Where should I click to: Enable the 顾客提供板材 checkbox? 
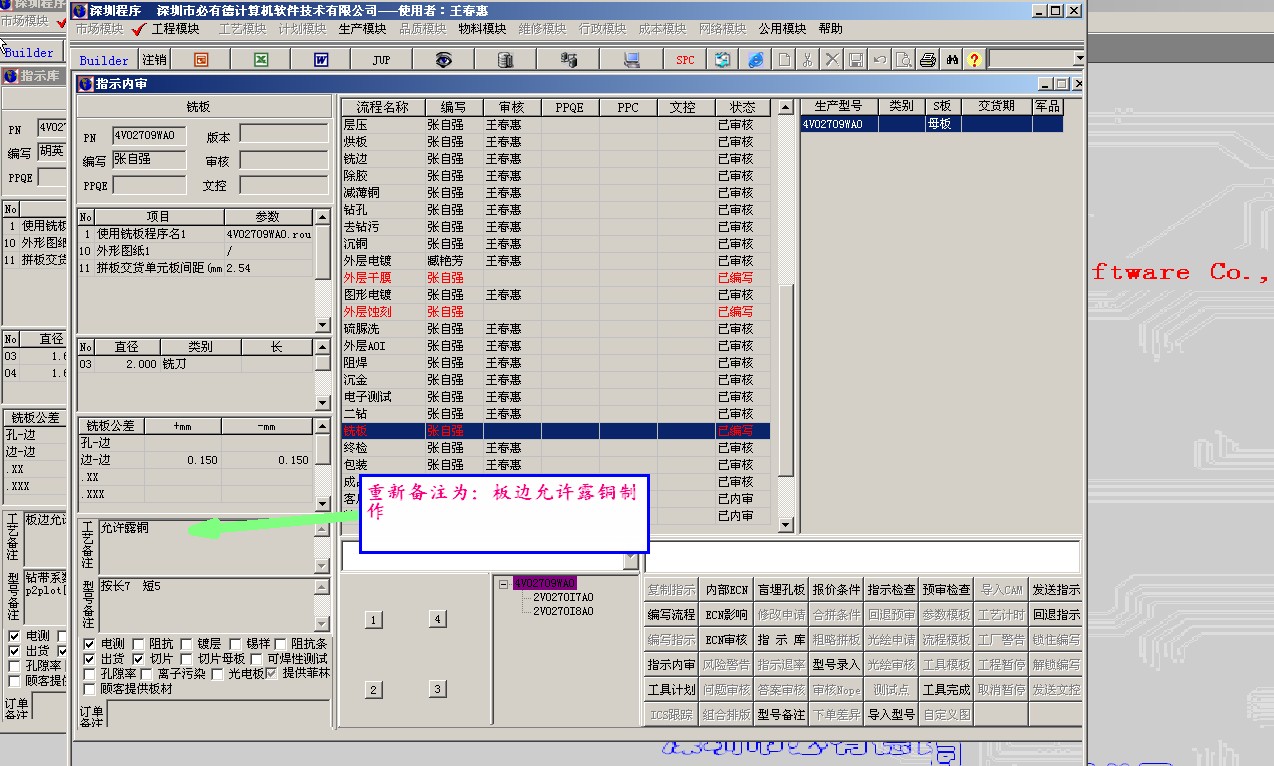click(90, 689)
